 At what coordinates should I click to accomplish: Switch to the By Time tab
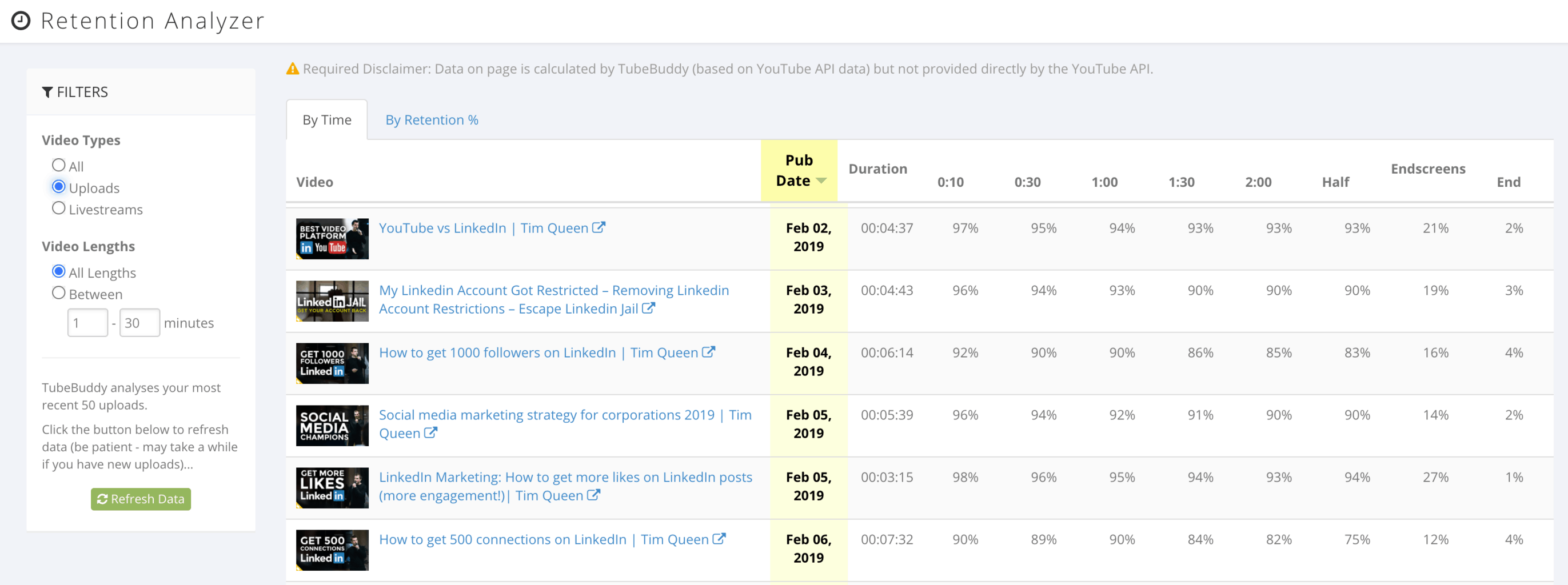click(x=327, y=120)
